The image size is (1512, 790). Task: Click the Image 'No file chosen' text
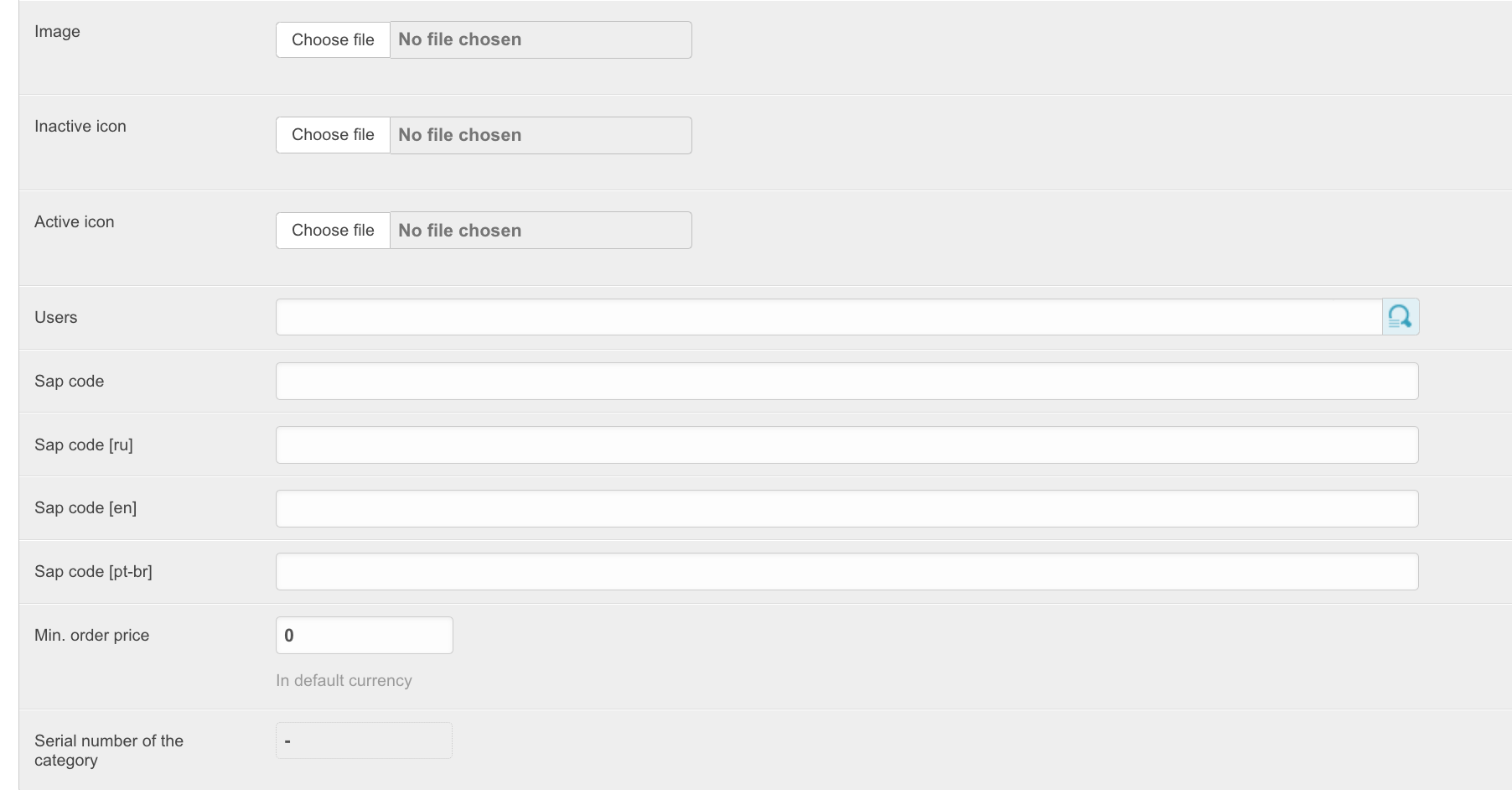point(459,40)
